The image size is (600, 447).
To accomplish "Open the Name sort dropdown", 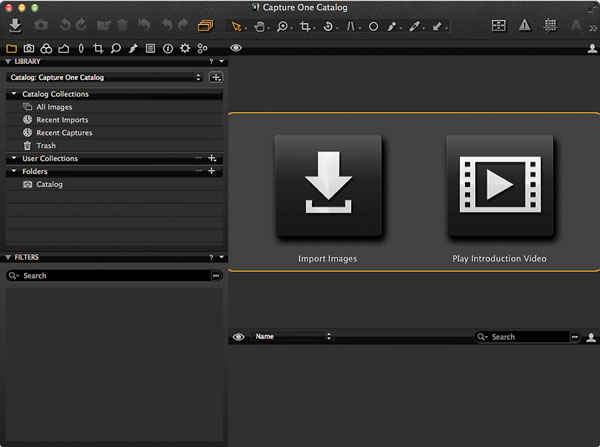I will [x=292, y=337].
